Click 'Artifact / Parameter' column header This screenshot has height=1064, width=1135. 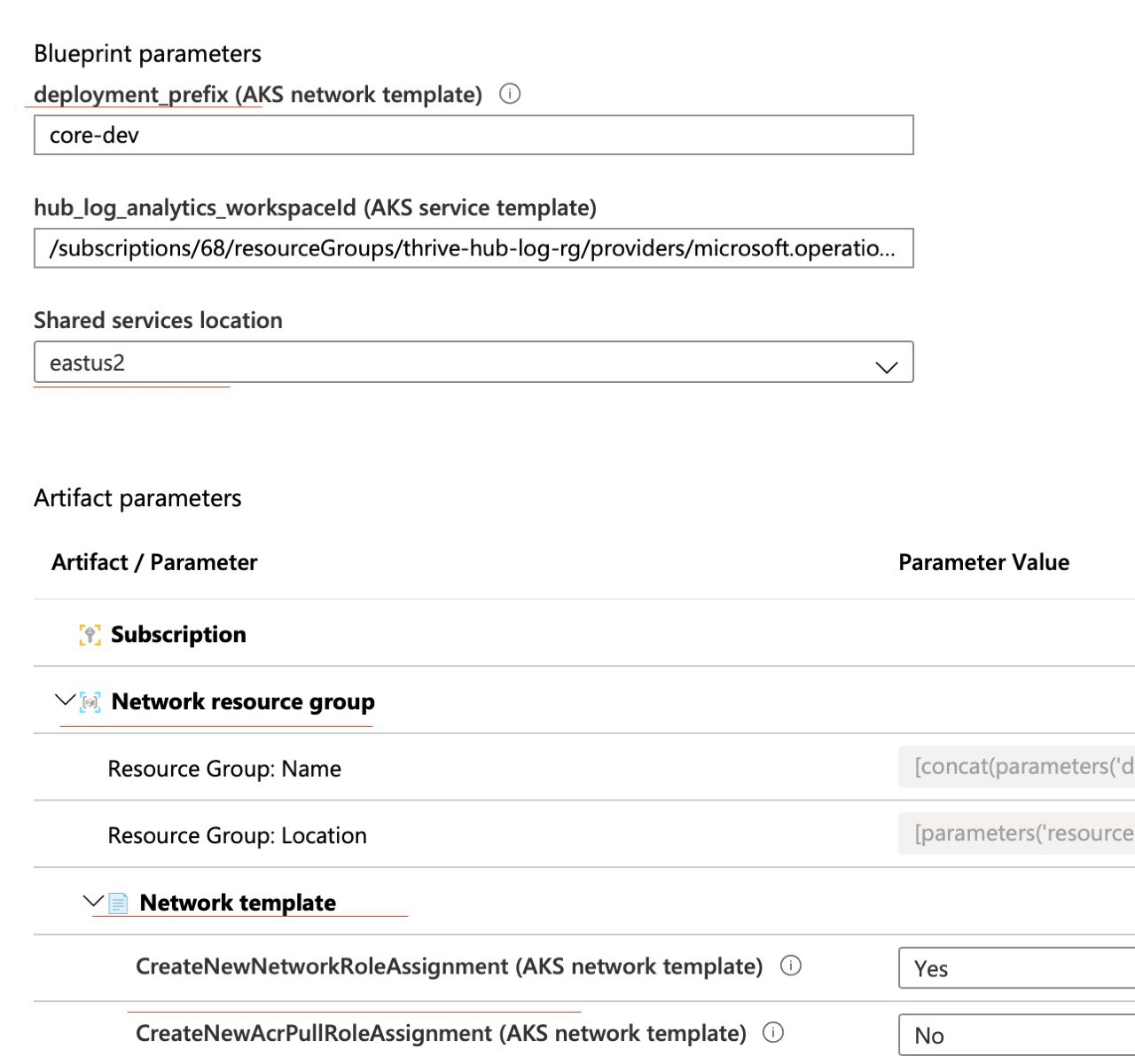(x=154, y=562)
